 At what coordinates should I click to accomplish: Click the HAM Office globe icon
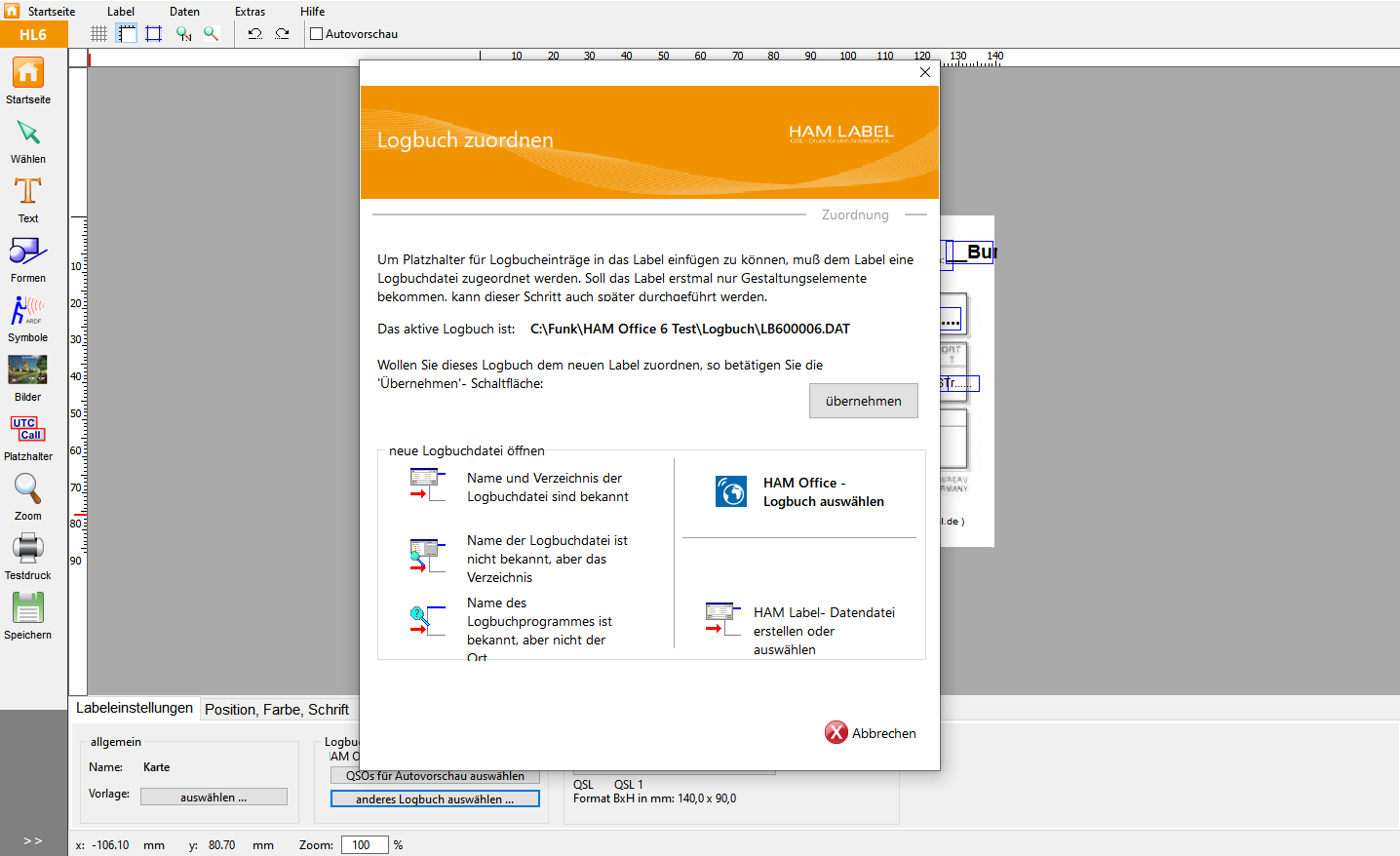[x=731, y=491]
